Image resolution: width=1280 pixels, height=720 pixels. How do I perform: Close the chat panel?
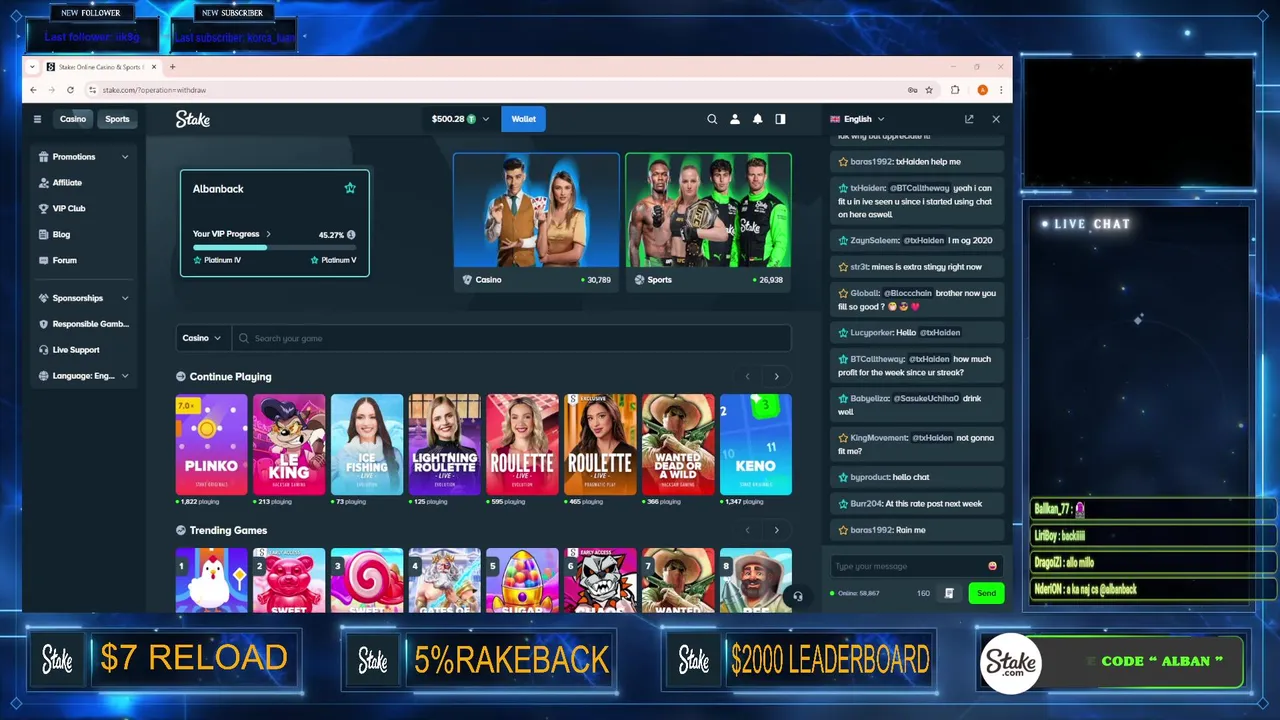click(996, 119)
